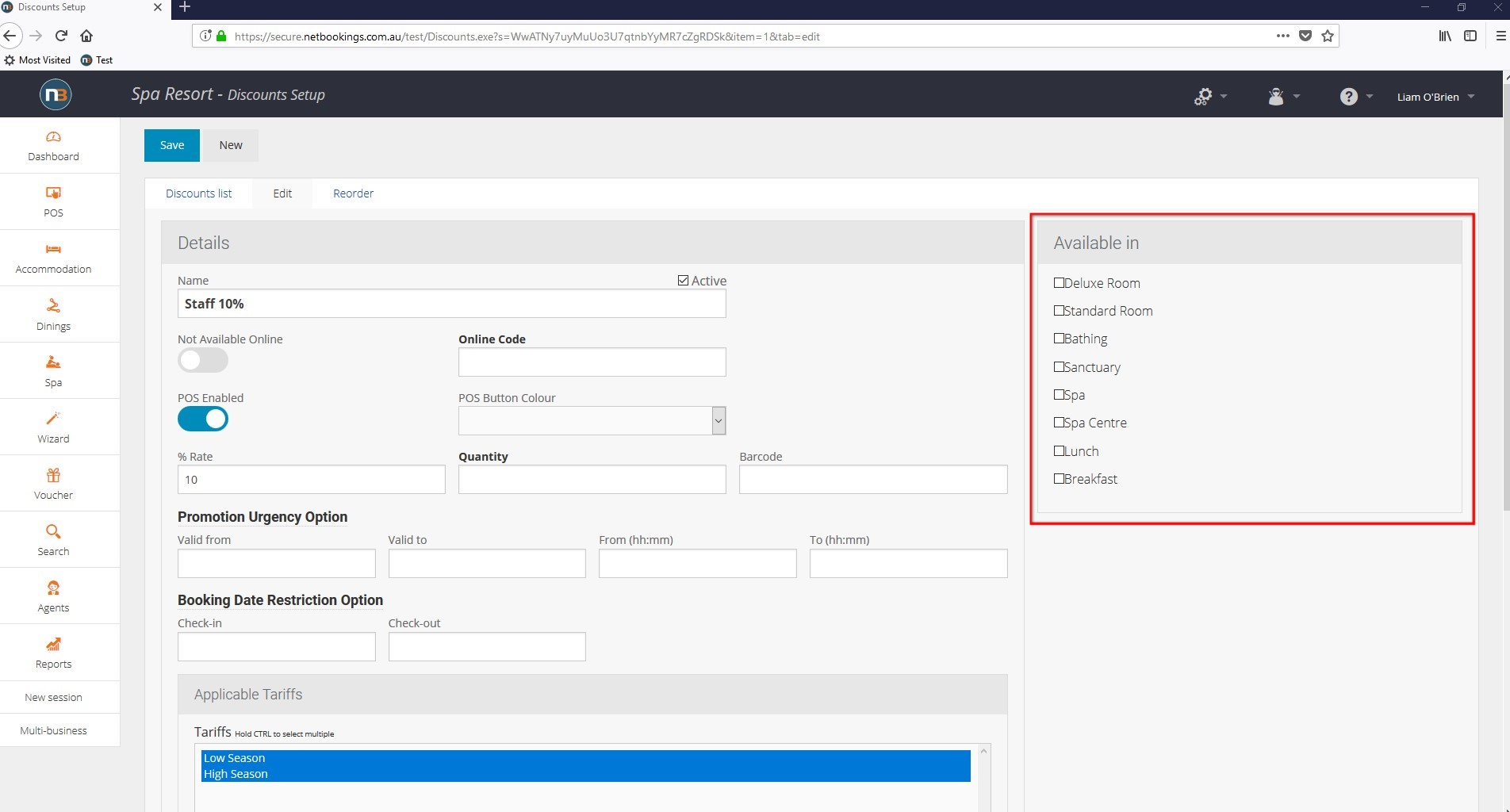
Task: Open the help question mark icon
Action: pos(1348,97)
